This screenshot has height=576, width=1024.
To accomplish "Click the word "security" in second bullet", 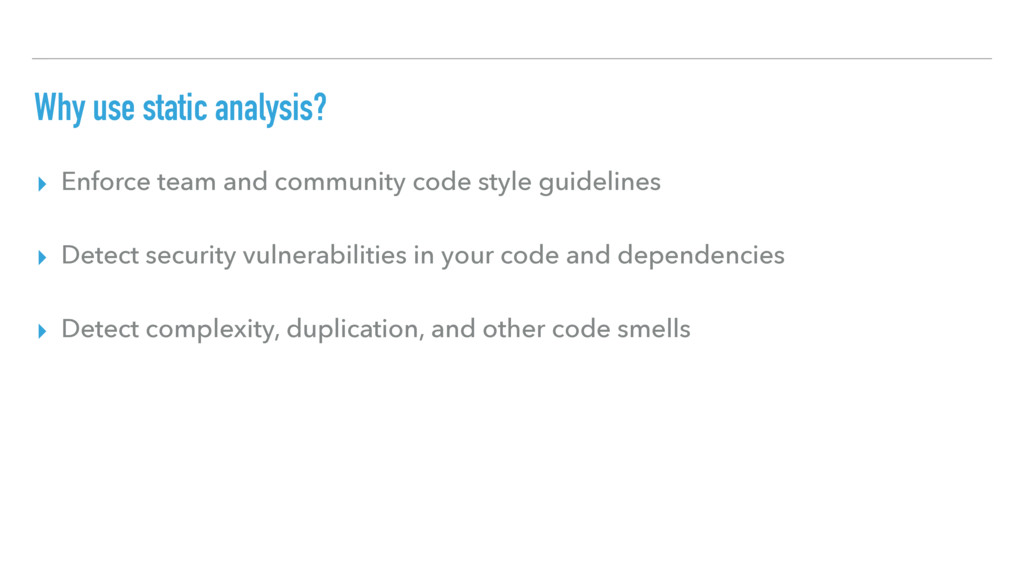I will click(x=191, y=257).
